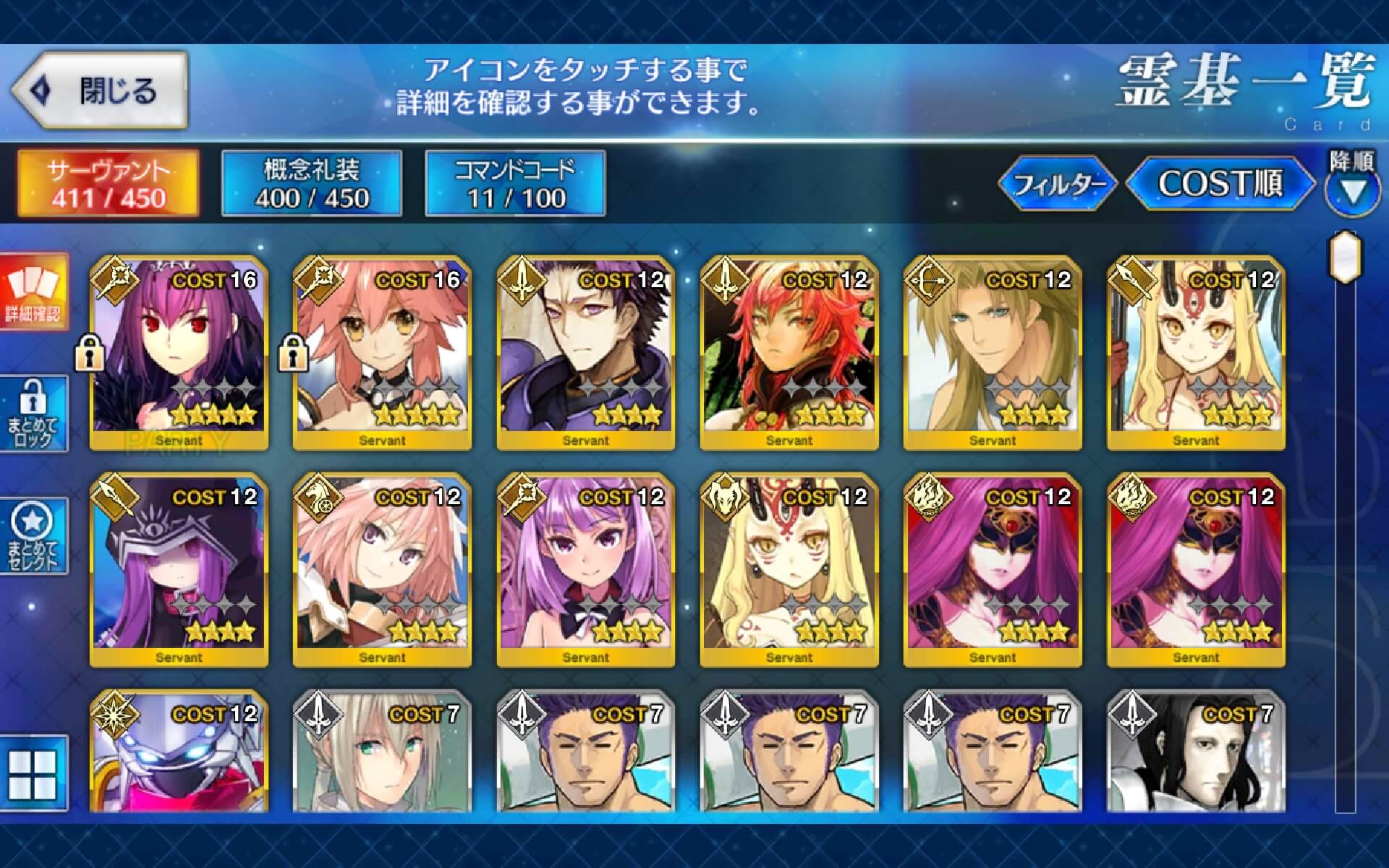
Task: Tap the purple-haired Caster COST 16 servant
Action: [x=179, y=352]
